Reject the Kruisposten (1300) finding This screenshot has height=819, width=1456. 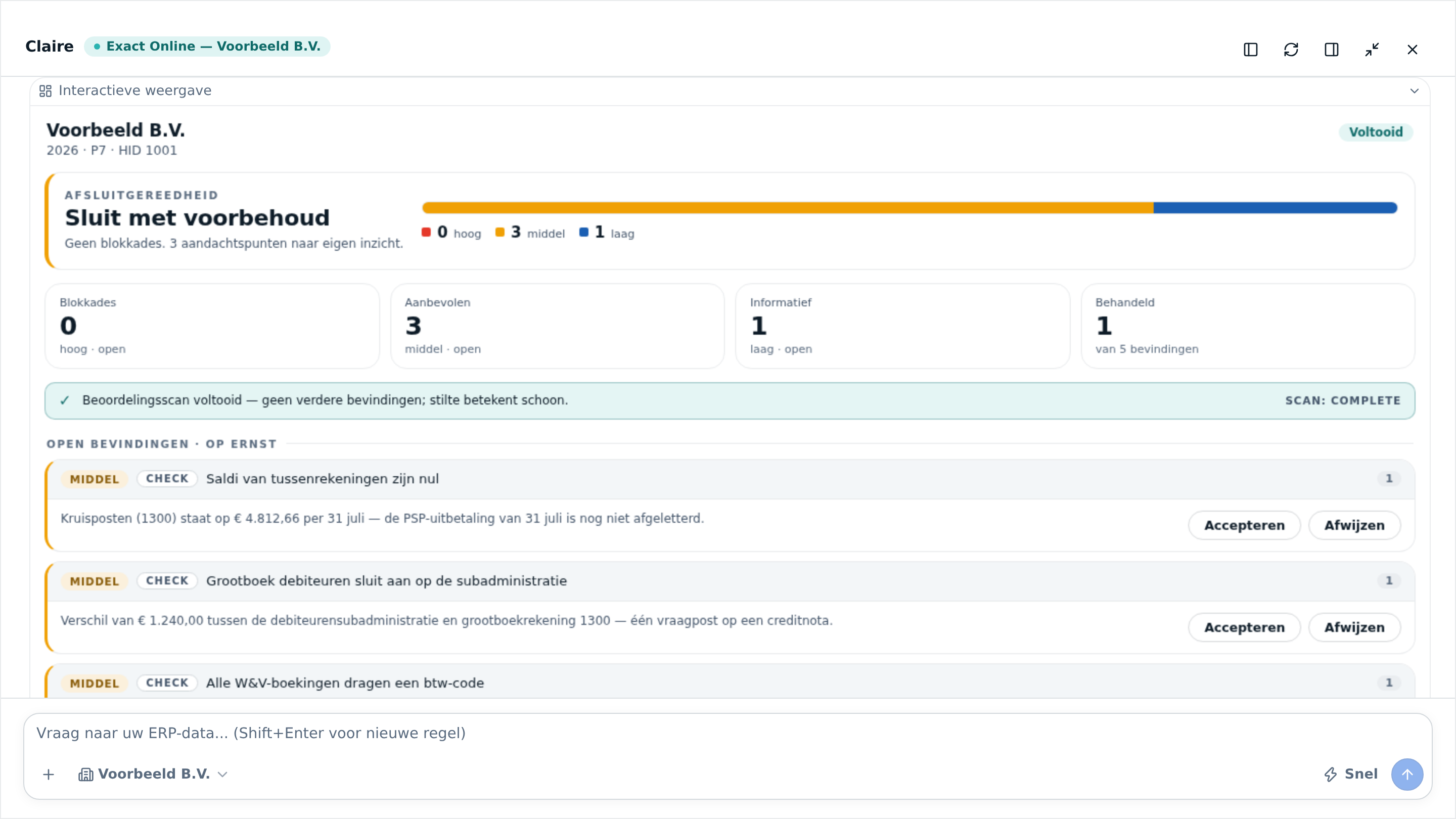pyautogui.click(x=1354, y=526)
